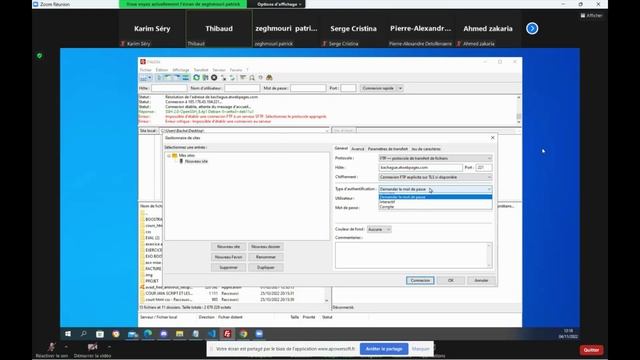Screen dimensions: 640x360
Task: Click the OK button
Action: tap(451, 280)
